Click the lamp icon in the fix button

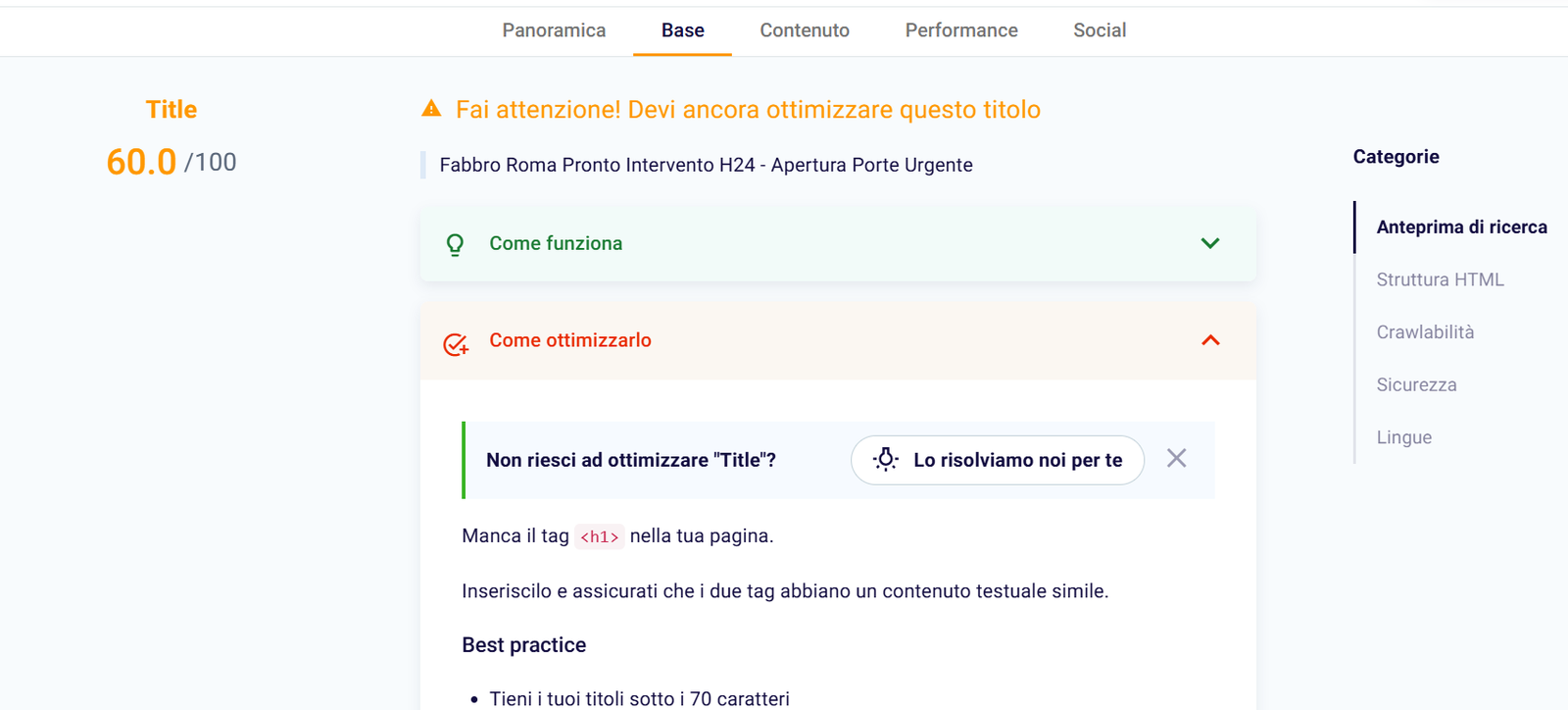pos(886,460)
